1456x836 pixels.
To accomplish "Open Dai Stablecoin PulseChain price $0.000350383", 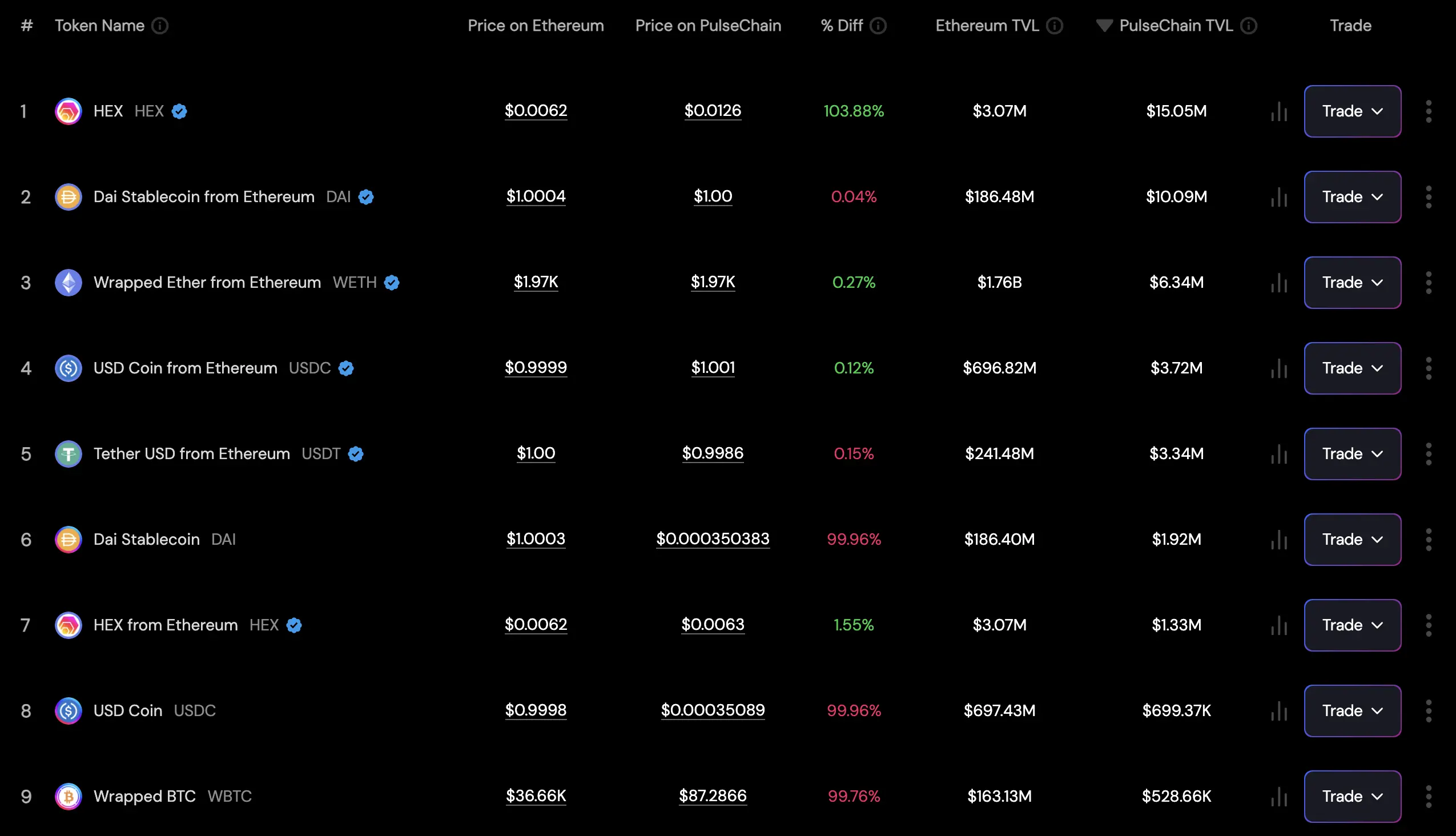I will point(713,538).
